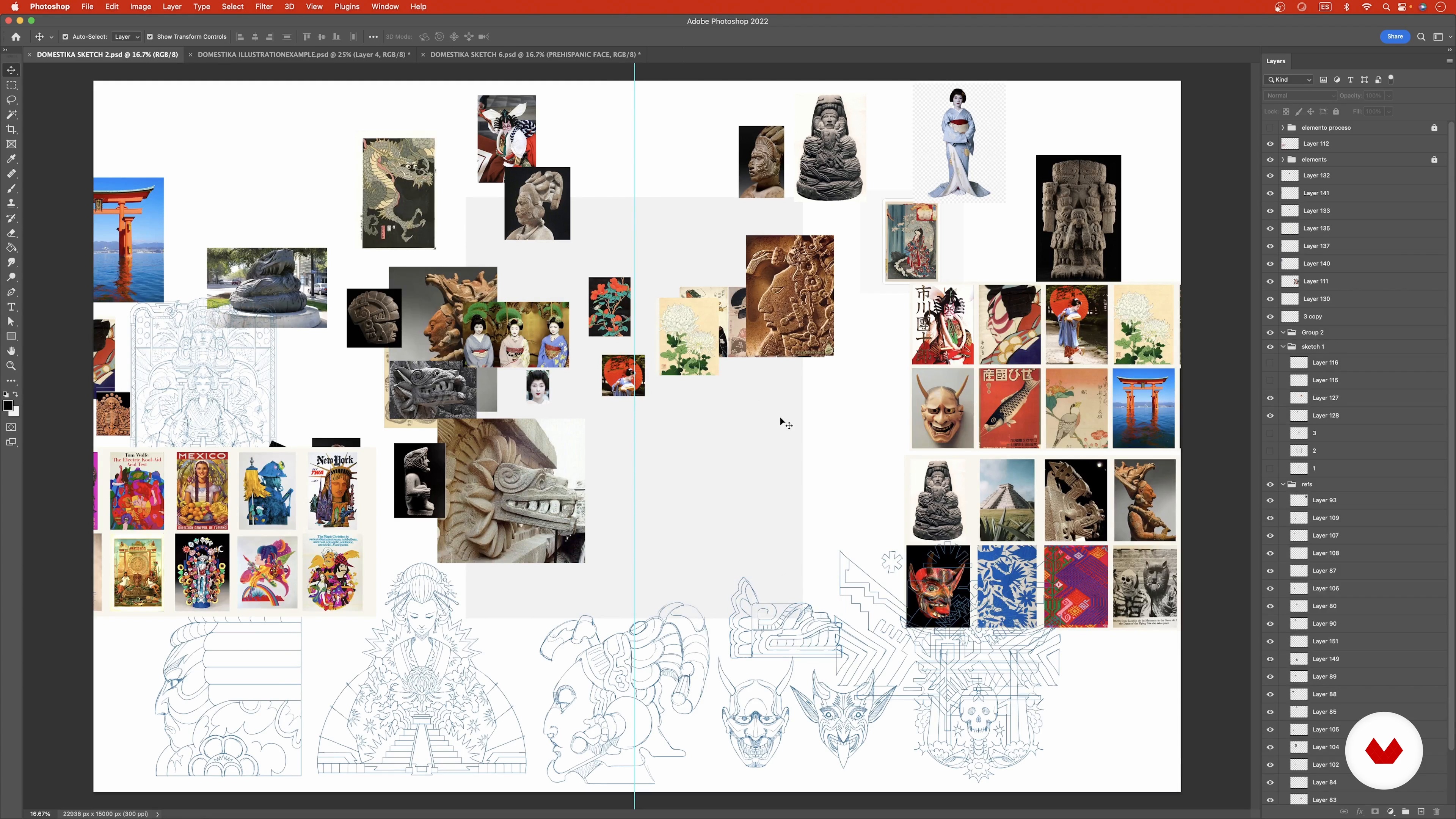This screenshot has width=1456, height=819.
Task: Open the Filter menu
Action: (x=264, y=7)
